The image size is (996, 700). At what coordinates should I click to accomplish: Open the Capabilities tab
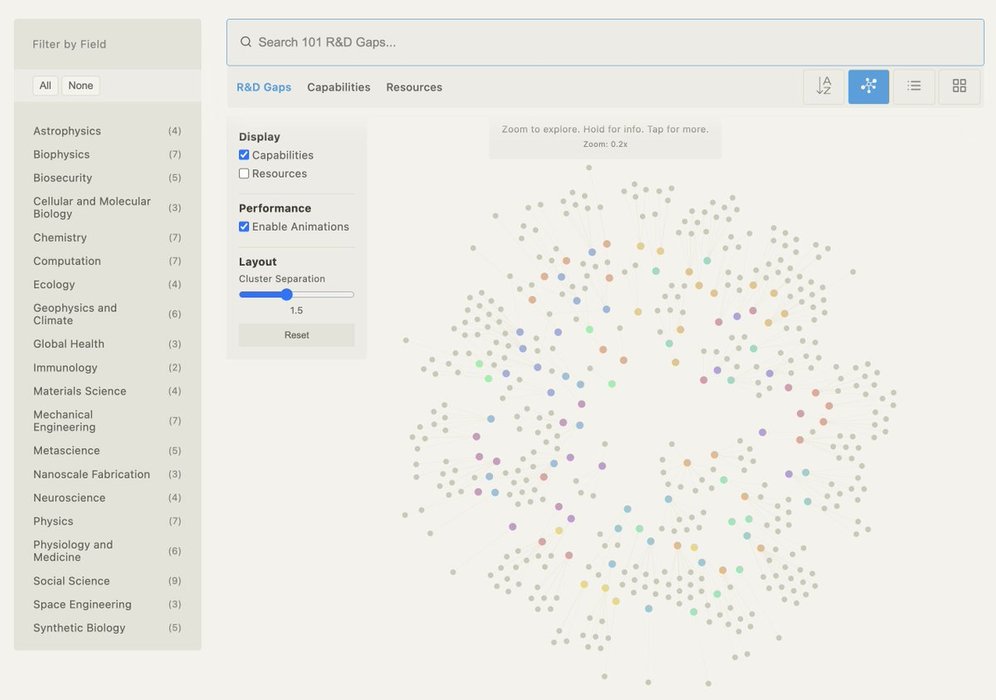pos(338,88)
